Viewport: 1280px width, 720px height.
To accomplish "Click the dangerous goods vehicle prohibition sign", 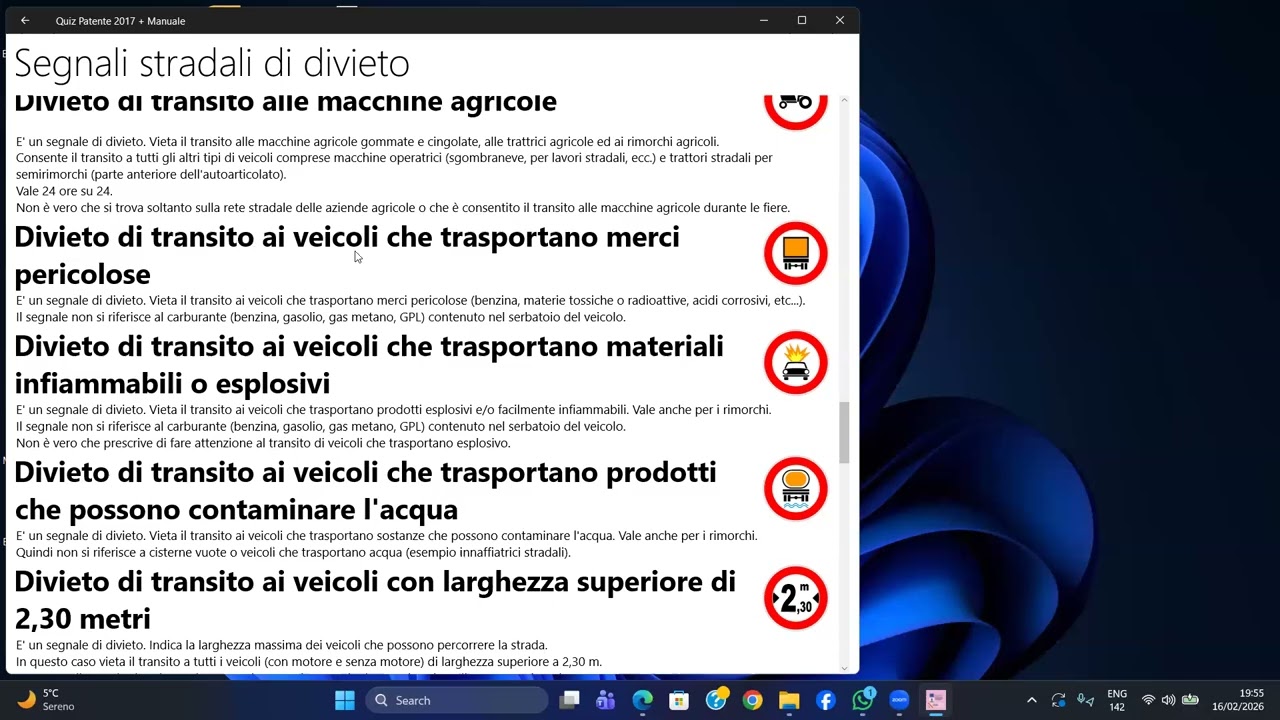I will pyautogui.click(x=796, y=254).
